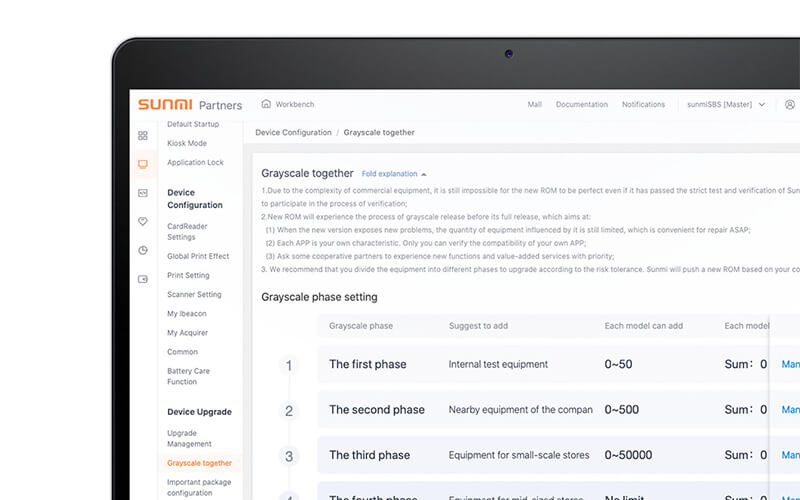Image resolution: width=800 pixels, height=500 pixels.
Task: Click the SUNMI Partners logo
Action: (189, 104)
